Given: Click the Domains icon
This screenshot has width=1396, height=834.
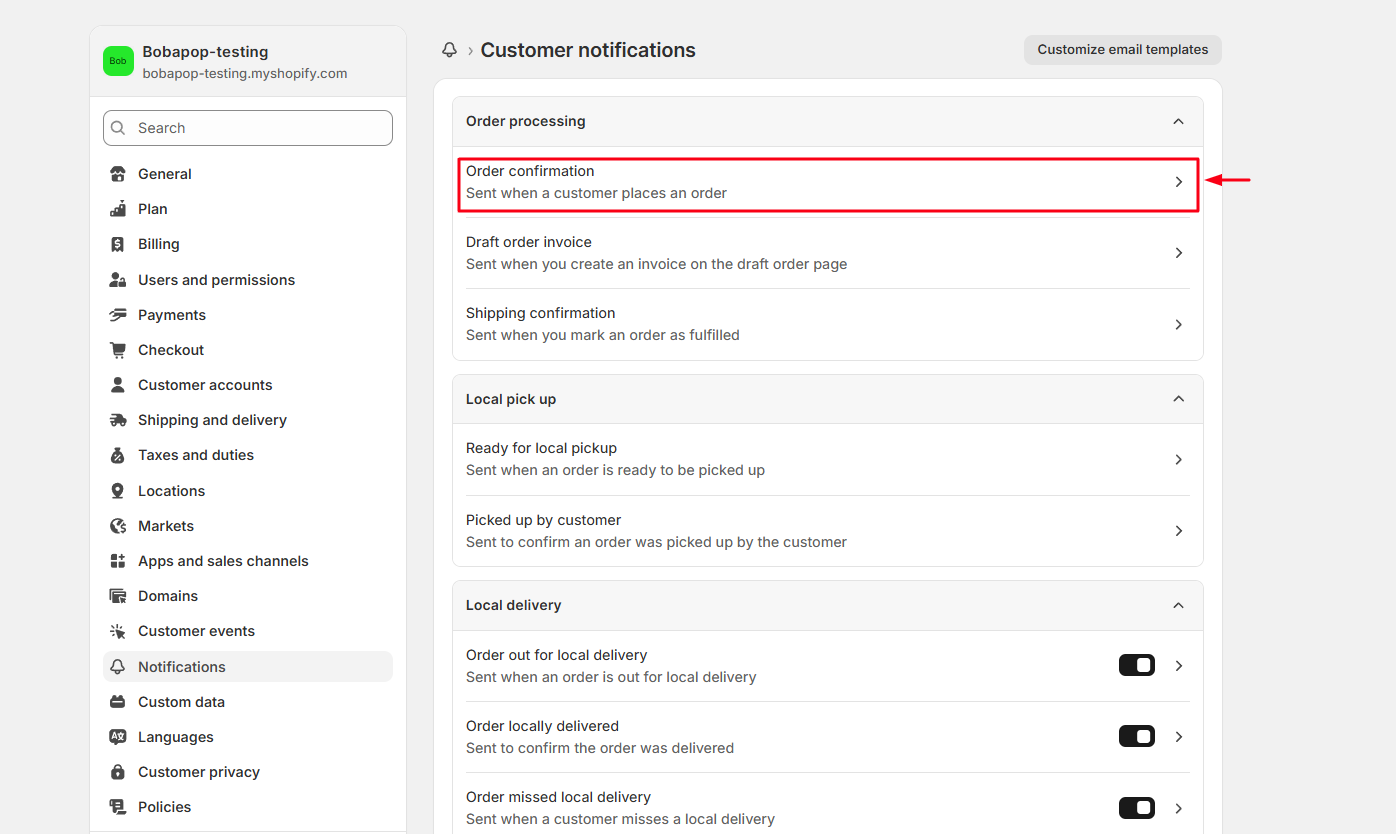Looking at the screenshot, I should coord(118,596).
